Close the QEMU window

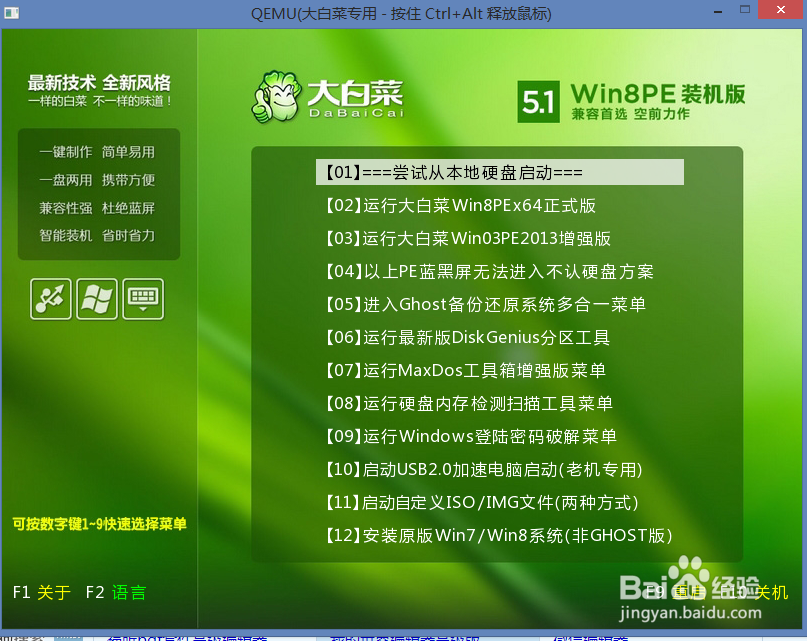click(781, 10)
